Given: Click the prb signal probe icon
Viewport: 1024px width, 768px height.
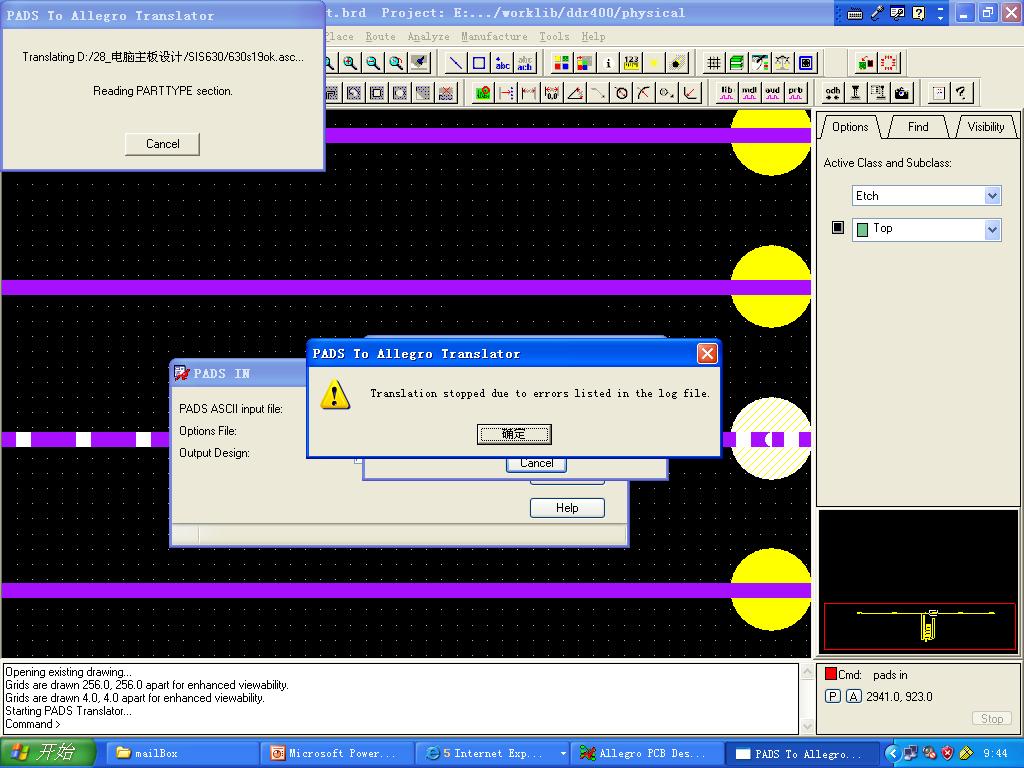Looking at the screenshot, I should [795, 93].
